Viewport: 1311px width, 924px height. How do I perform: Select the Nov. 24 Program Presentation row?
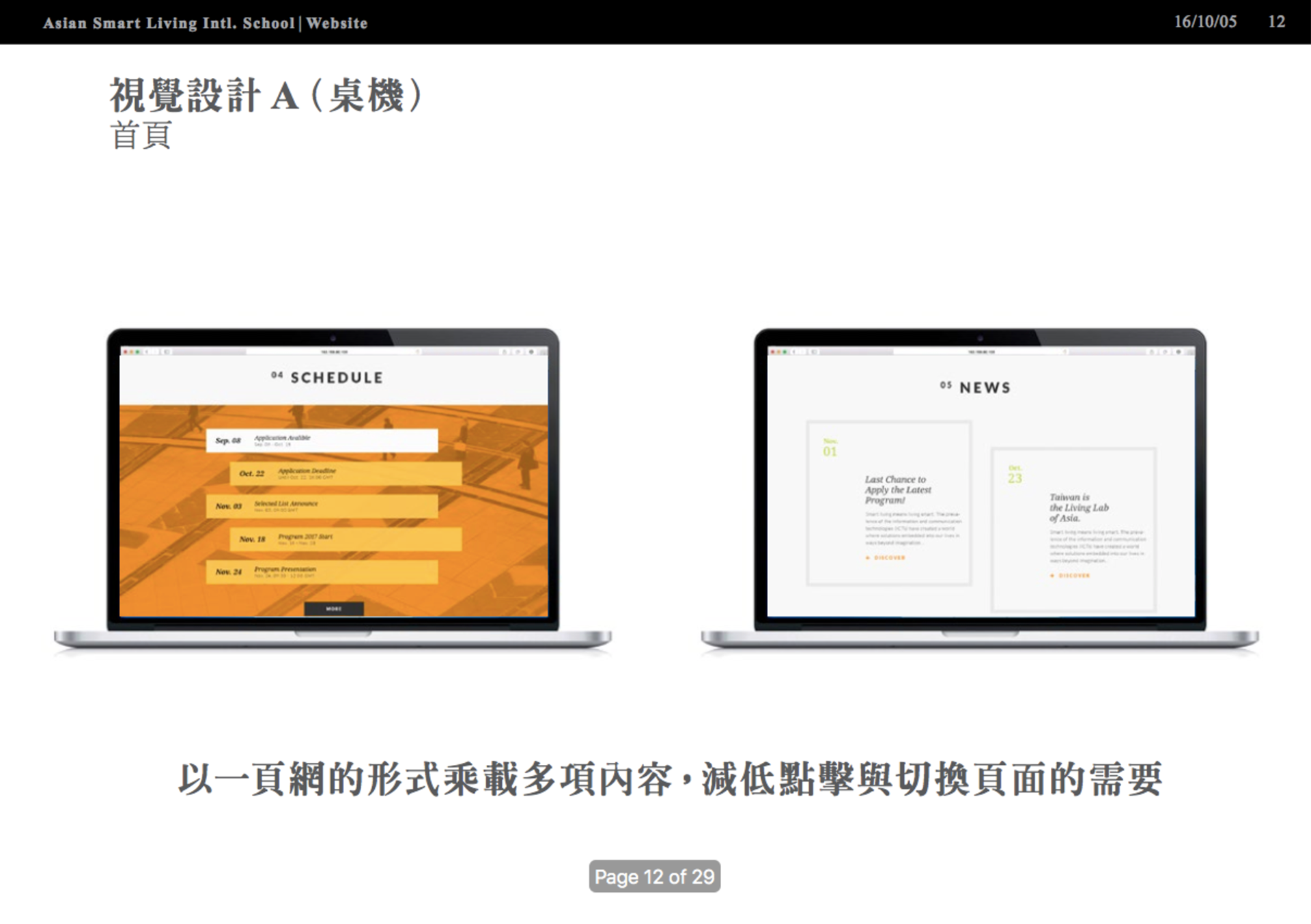click(322, 572)
